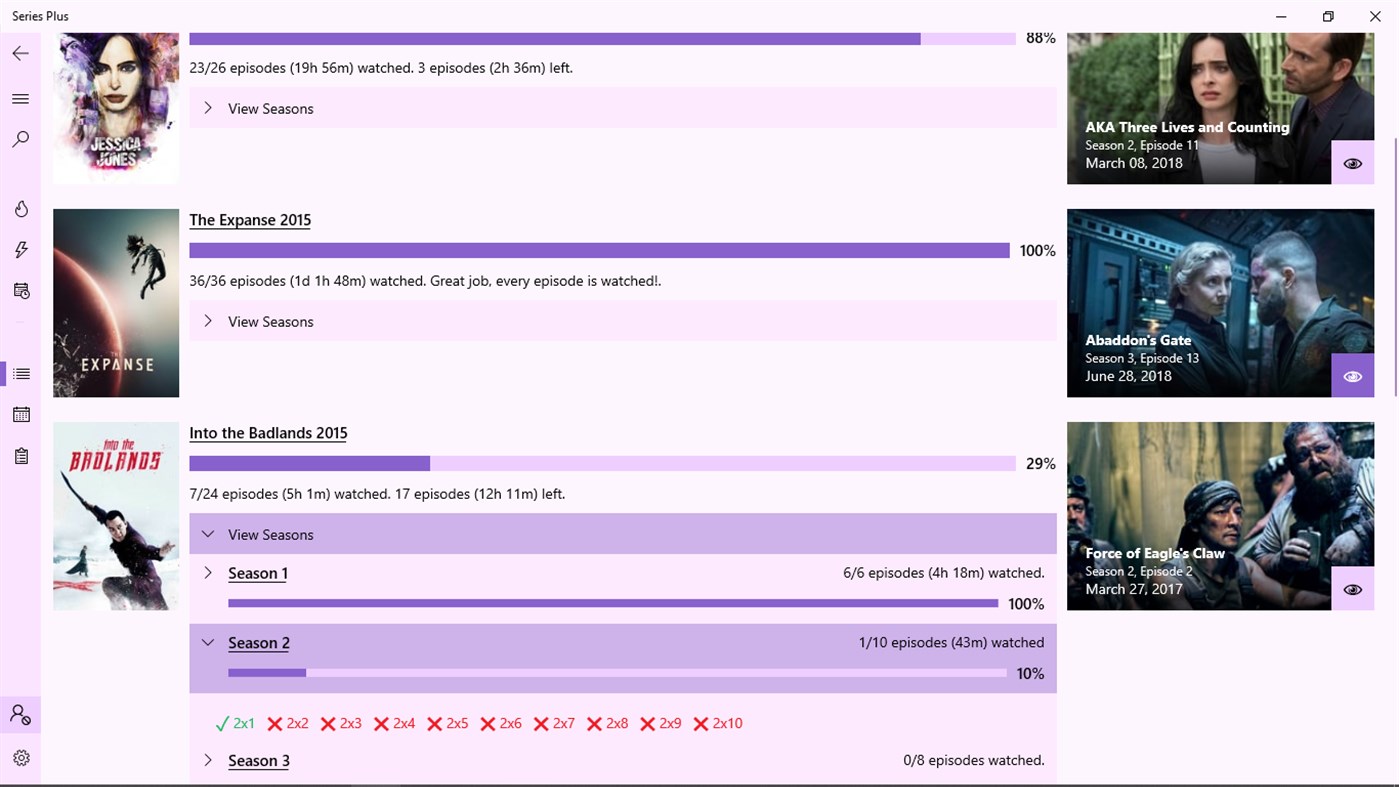
Task: Toggle watched status on AKA Three Lives and Counting
Action: (x=1352, y=162)
